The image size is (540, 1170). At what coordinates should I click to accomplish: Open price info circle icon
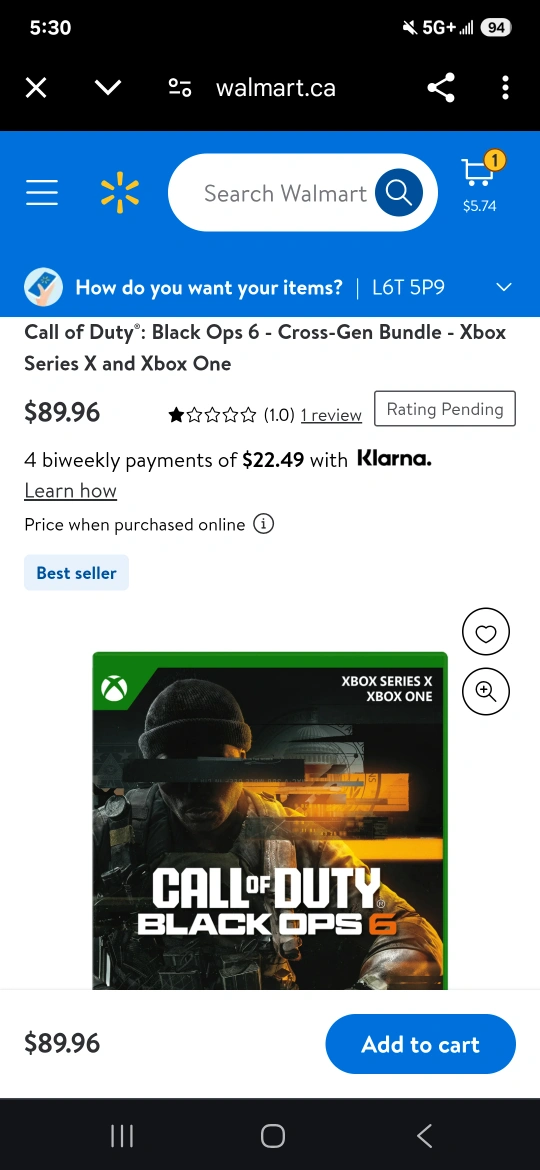263,525
